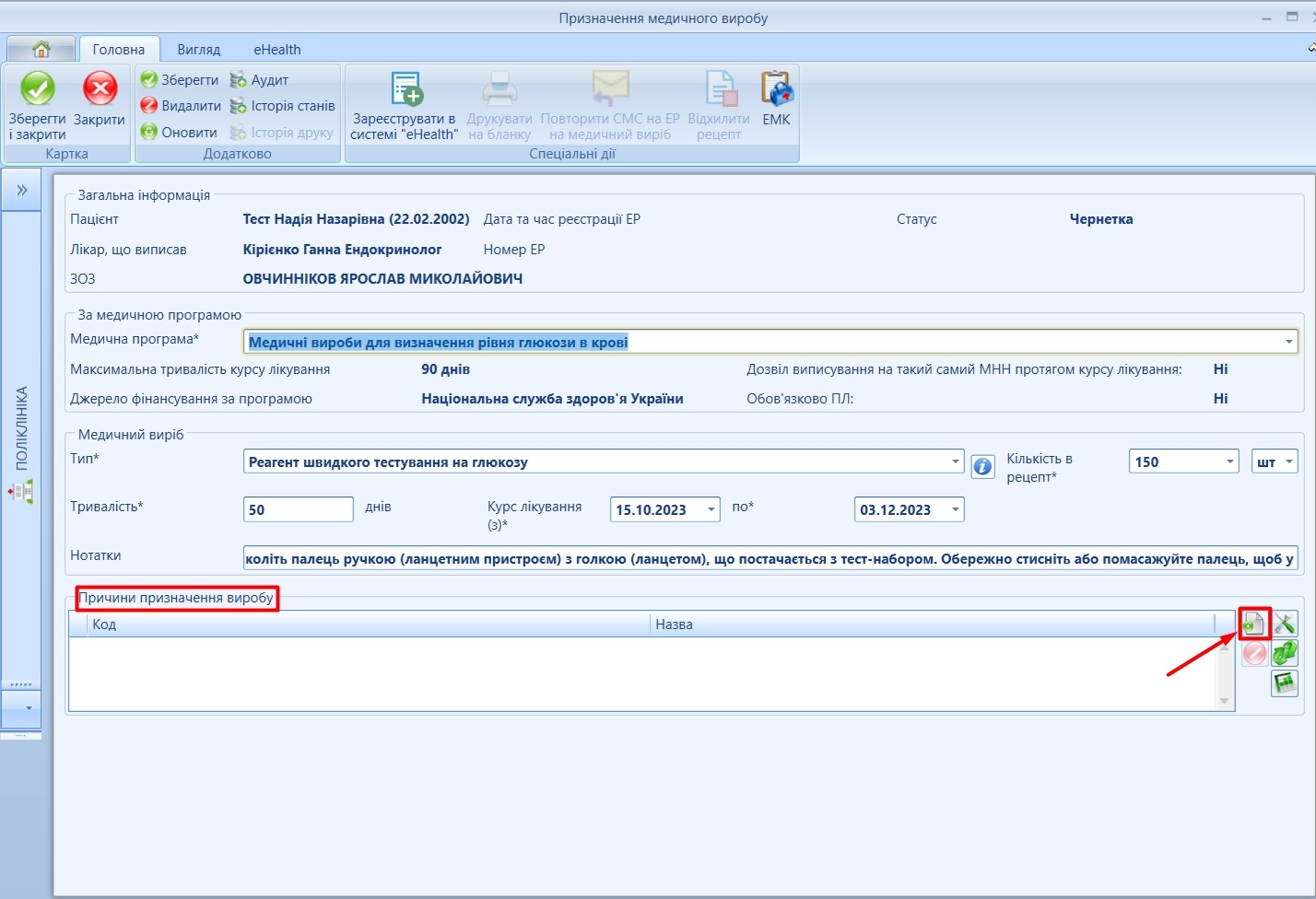
Task: Click the 'Видалити' toolbar item
Action: (181, 106)
